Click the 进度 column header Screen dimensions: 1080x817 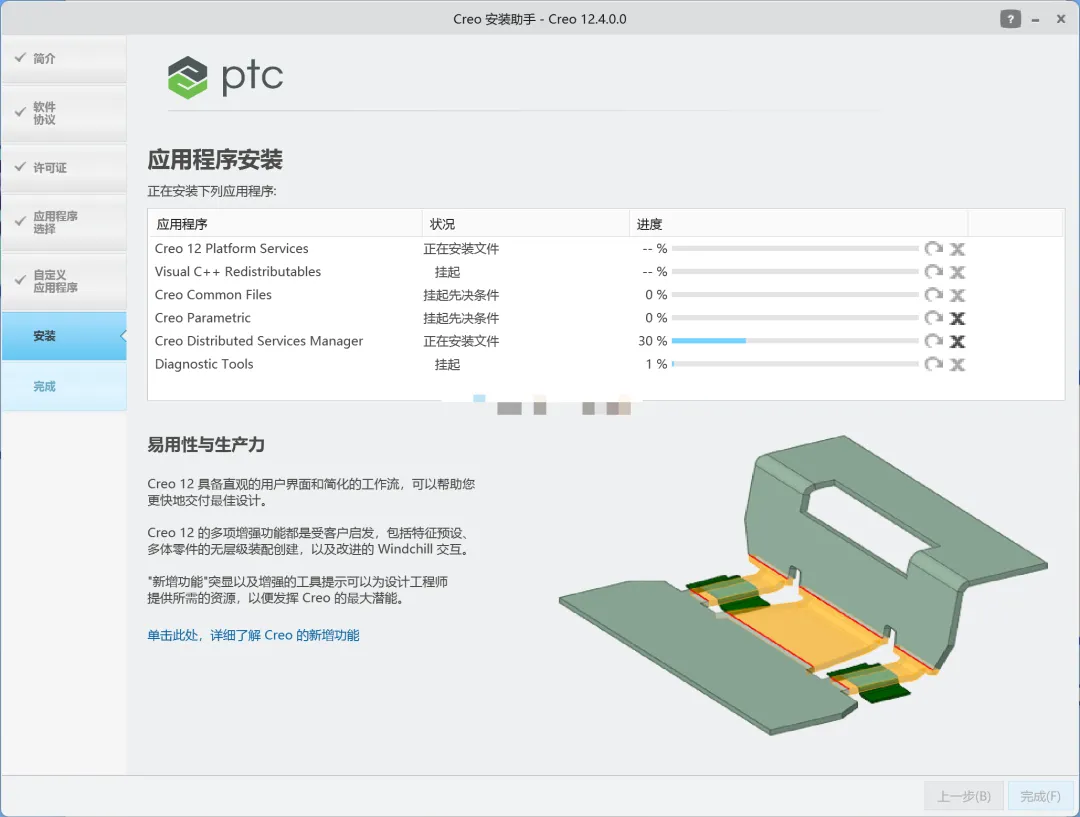tap(798, 224)
